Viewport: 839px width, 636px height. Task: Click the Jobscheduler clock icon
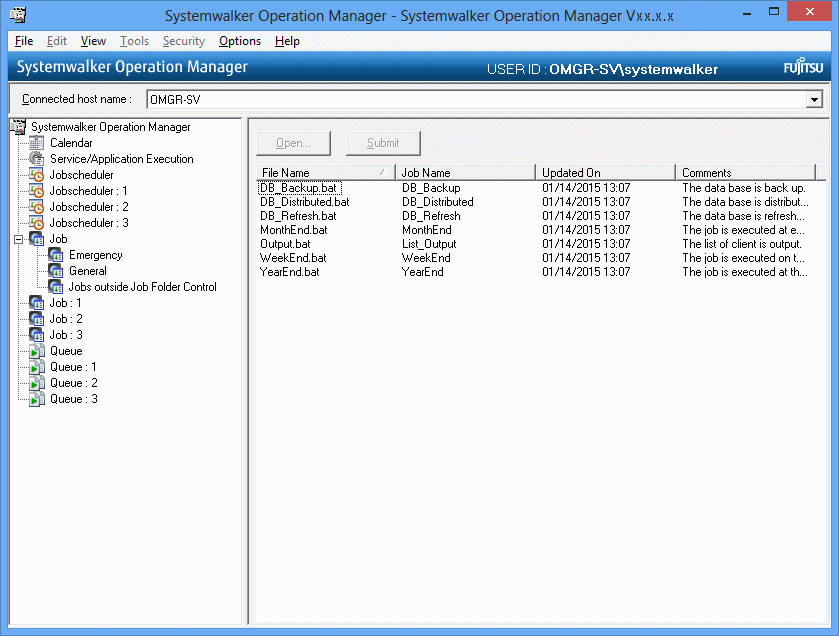(x=37, y=175)
